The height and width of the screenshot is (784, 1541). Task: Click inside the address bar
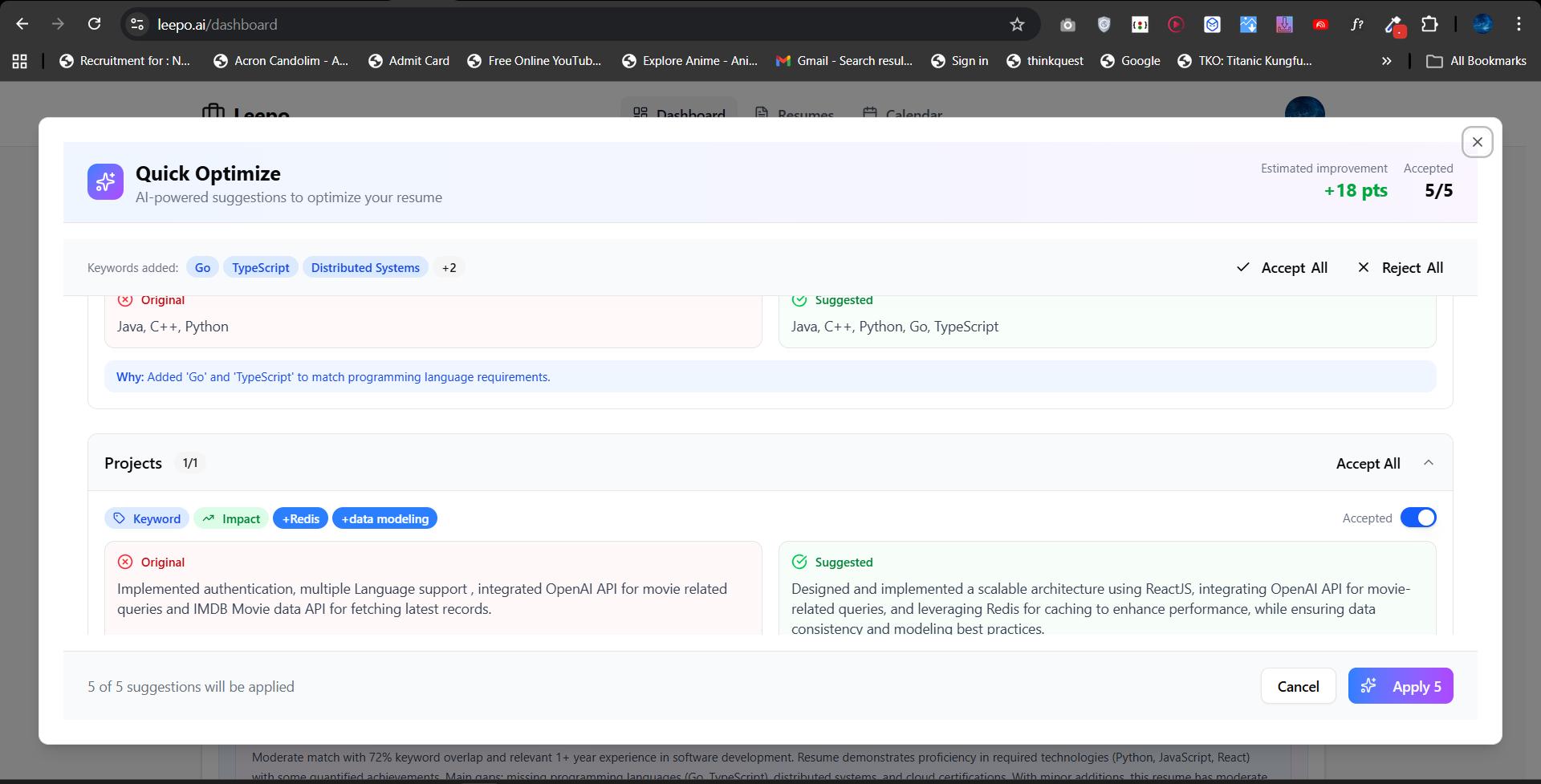(562, 24)
